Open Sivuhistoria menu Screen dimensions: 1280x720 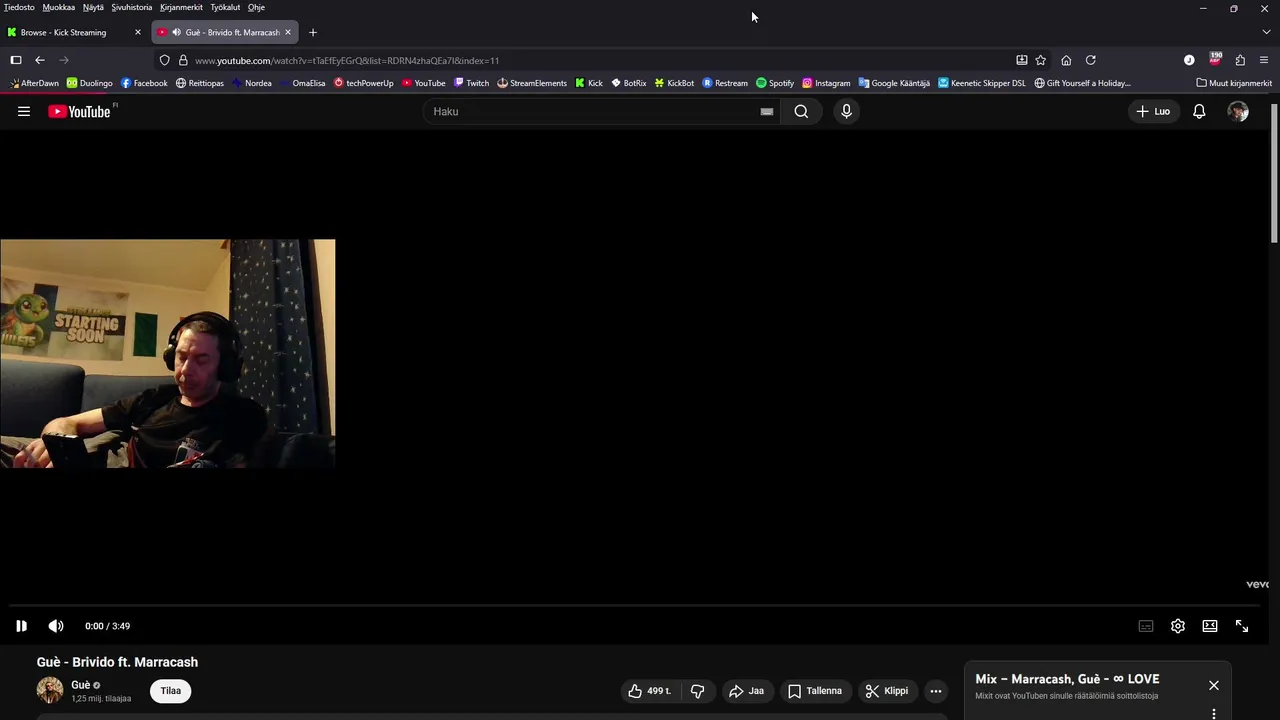click(132, 7)
